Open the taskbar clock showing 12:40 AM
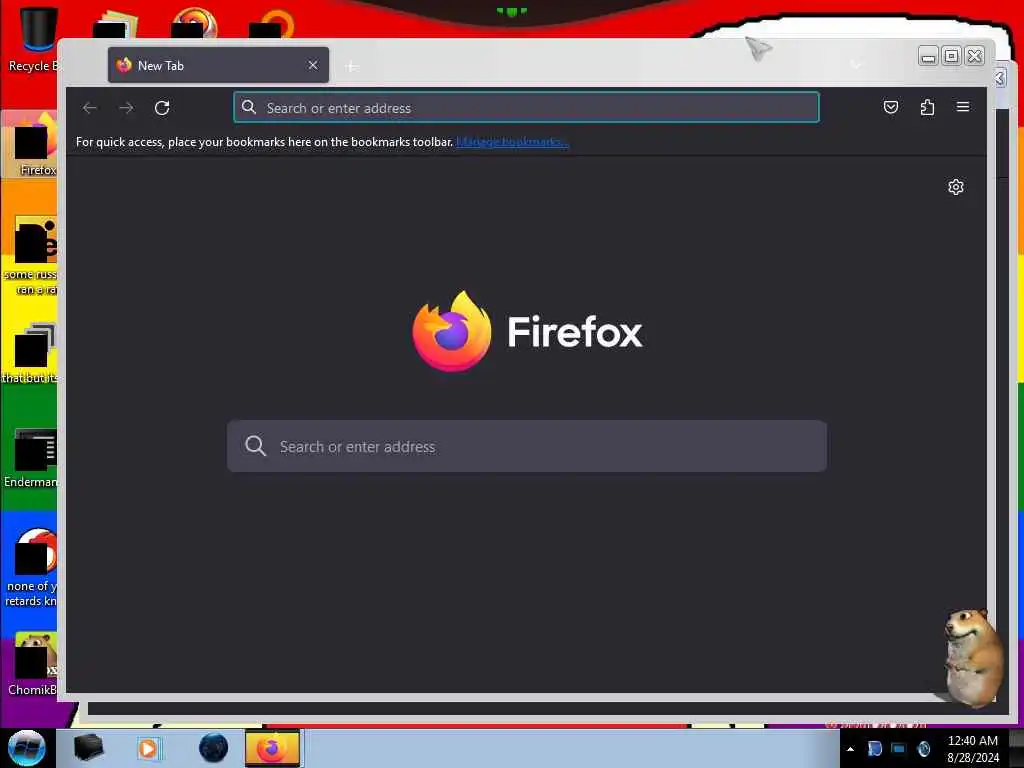The width and height of the screenshot is (1024, 768). pos(972,748)
